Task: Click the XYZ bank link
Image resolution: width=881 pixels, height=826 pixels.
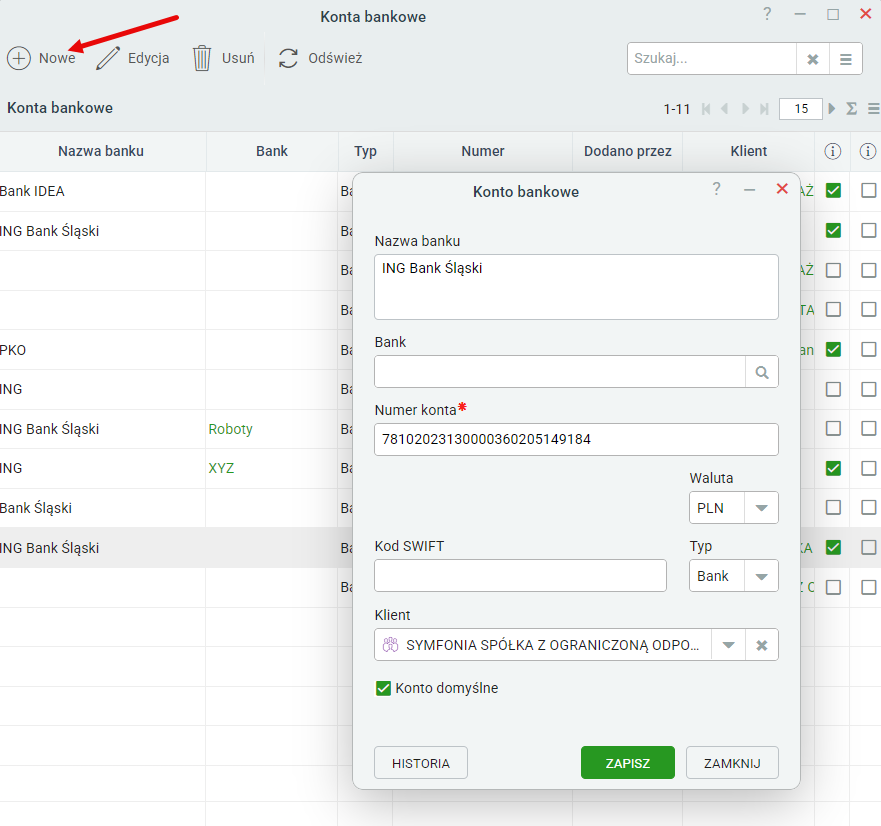Action: click(221, 468)
